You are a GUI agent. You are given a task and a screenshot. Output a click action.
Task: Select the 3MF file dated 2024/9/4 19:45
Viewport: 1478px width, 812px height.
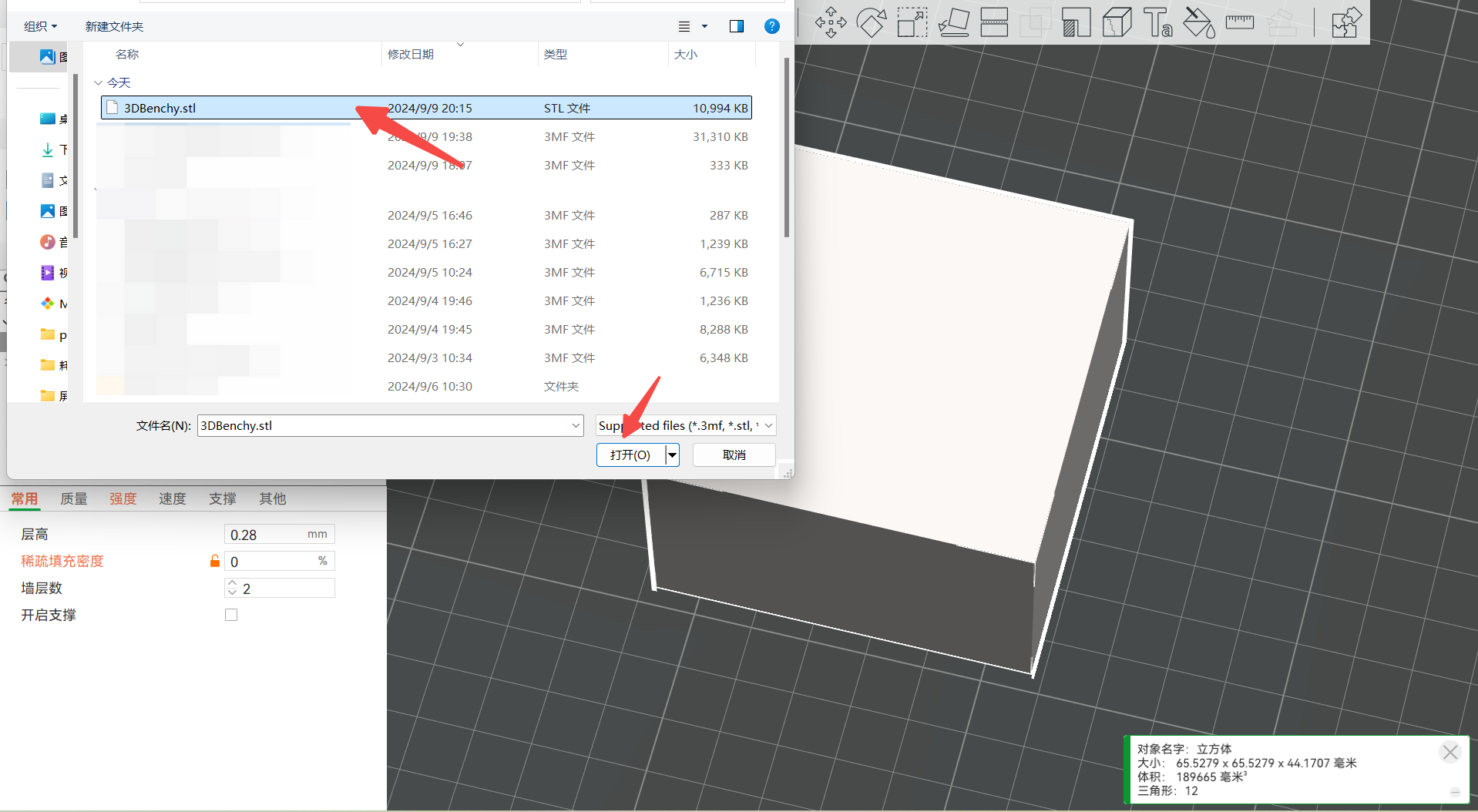pyautogui.click(x=425, y=330)
